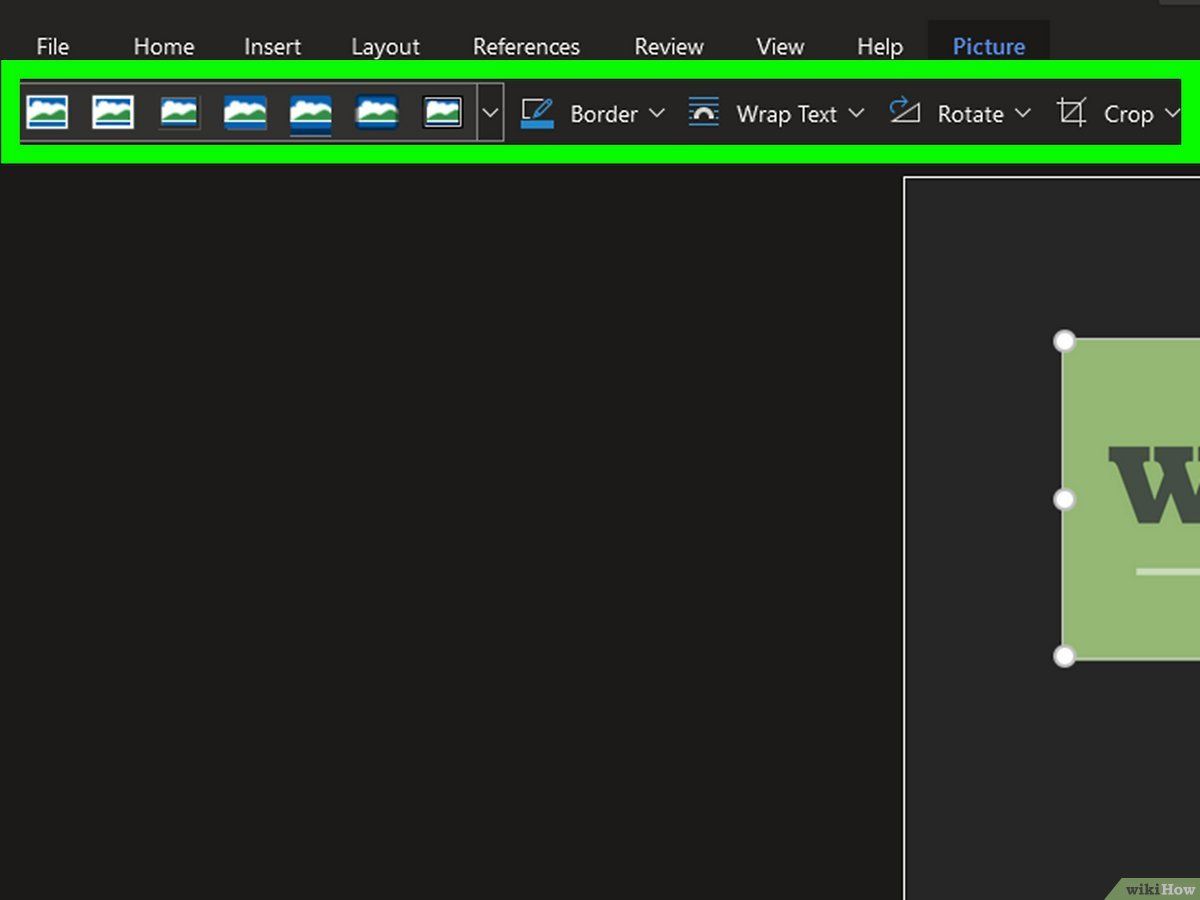Click the Rotate icon

coord(904,111)
